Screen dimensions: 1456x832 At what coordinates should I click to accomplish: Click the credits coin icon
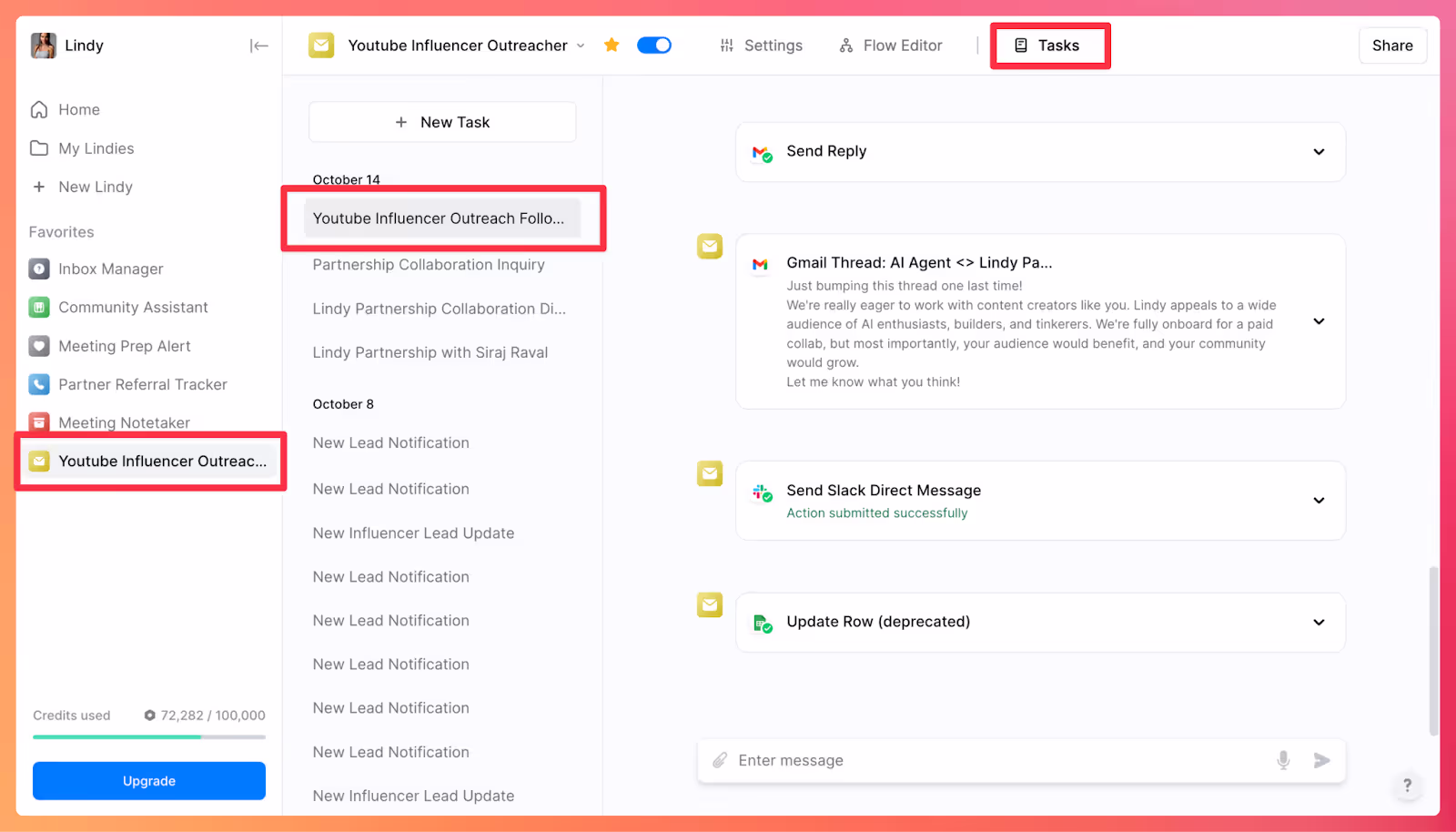click(150, 715)
